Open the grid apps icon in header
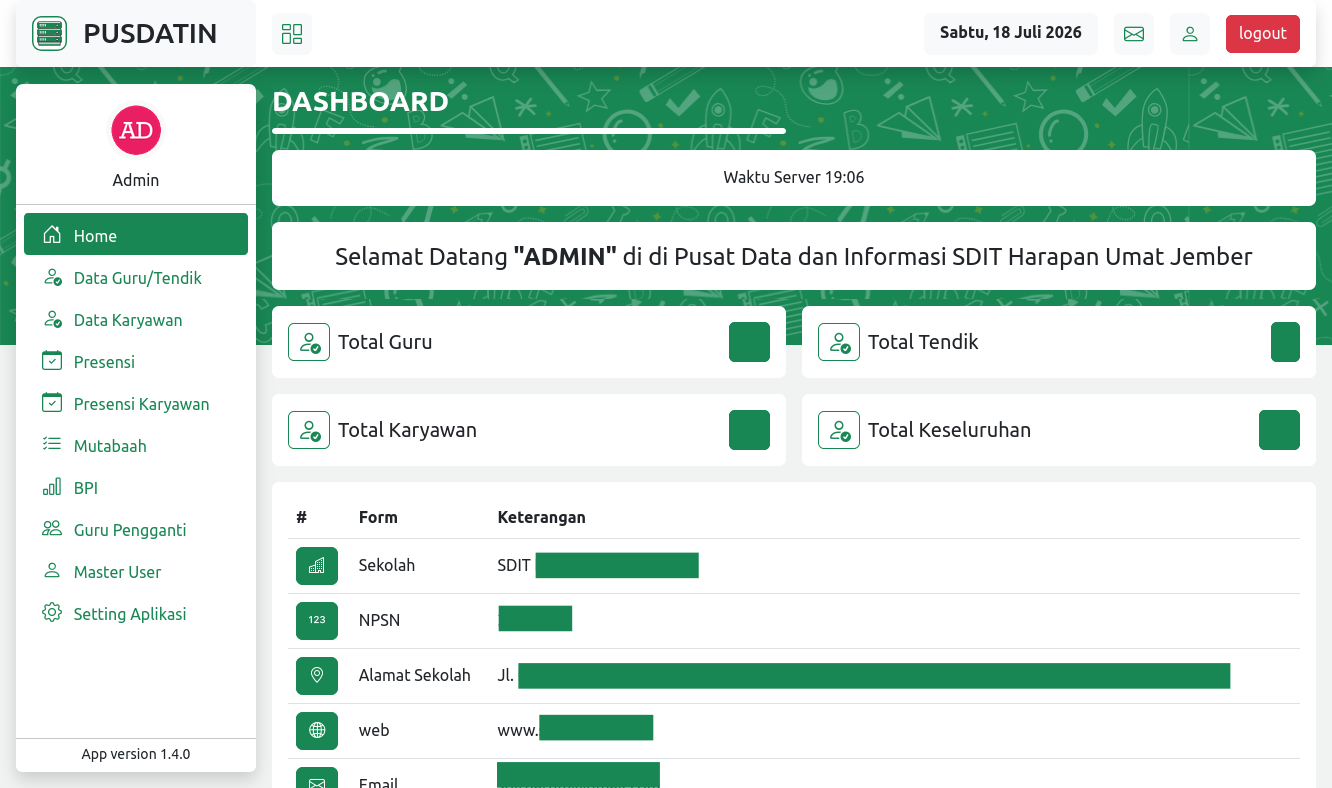 coord(292,34)
